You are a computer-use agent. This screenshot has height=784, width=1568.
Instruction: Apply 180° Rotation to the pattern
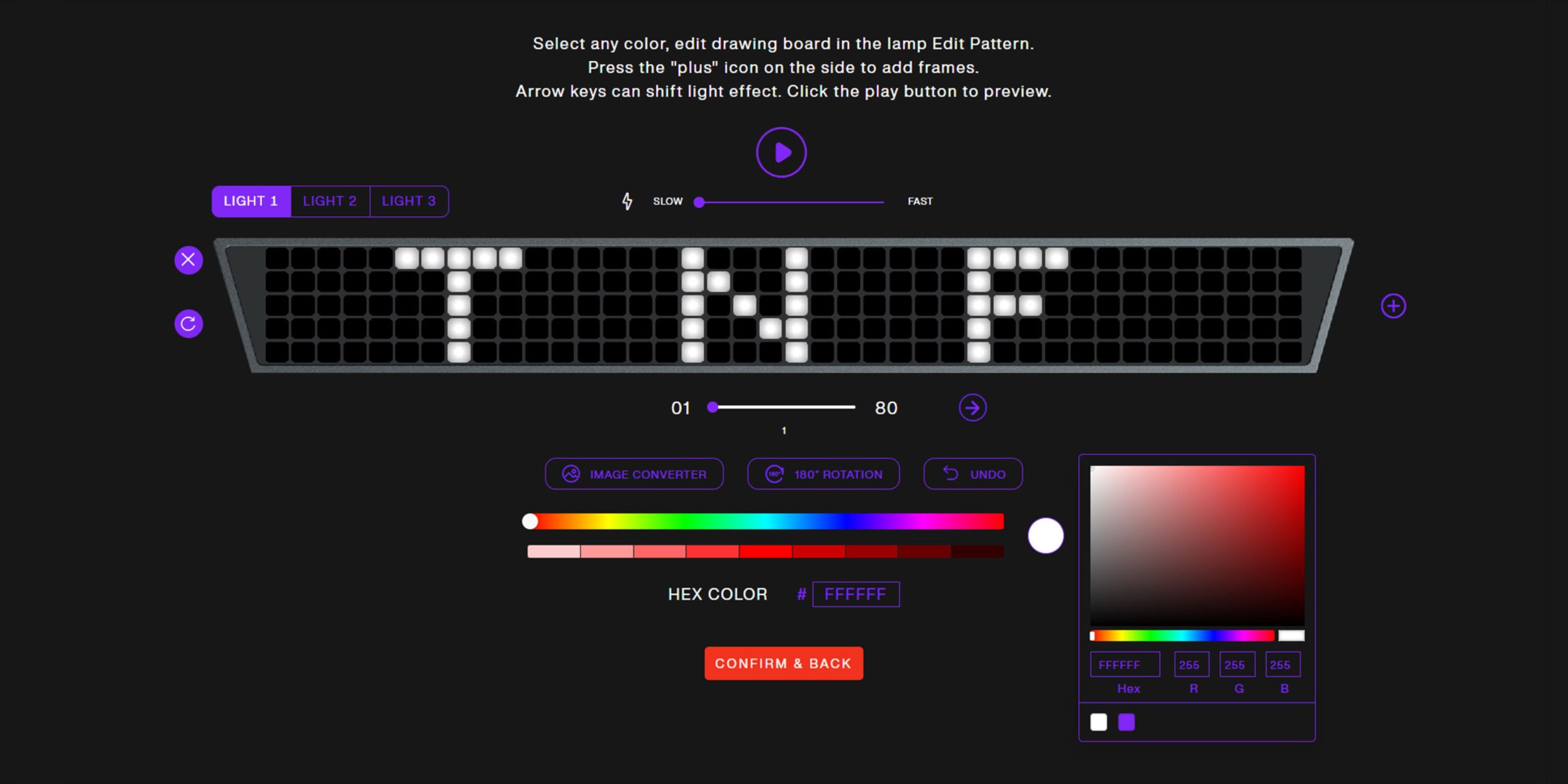823,473
